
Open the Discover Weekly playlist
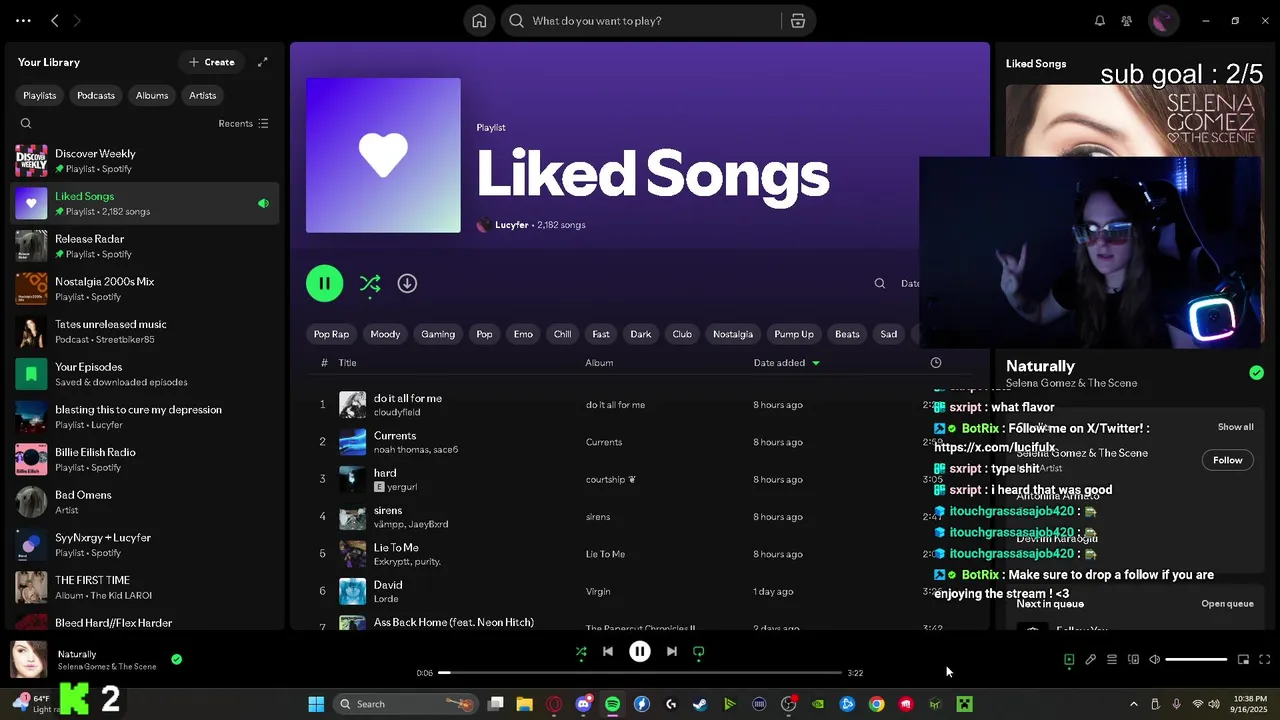(x=145, y=161)
